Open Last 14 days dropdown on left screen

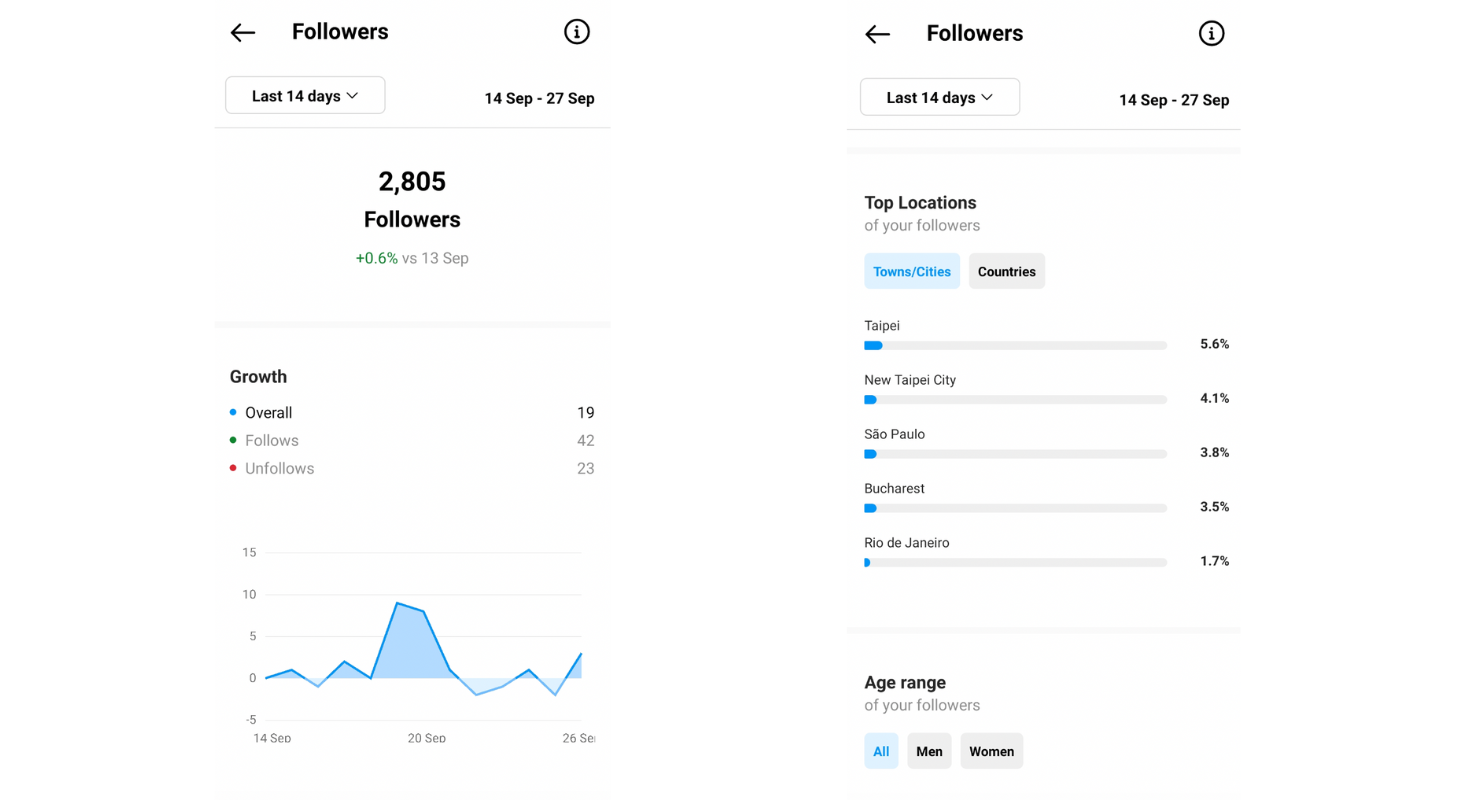[x=305, y=96]
